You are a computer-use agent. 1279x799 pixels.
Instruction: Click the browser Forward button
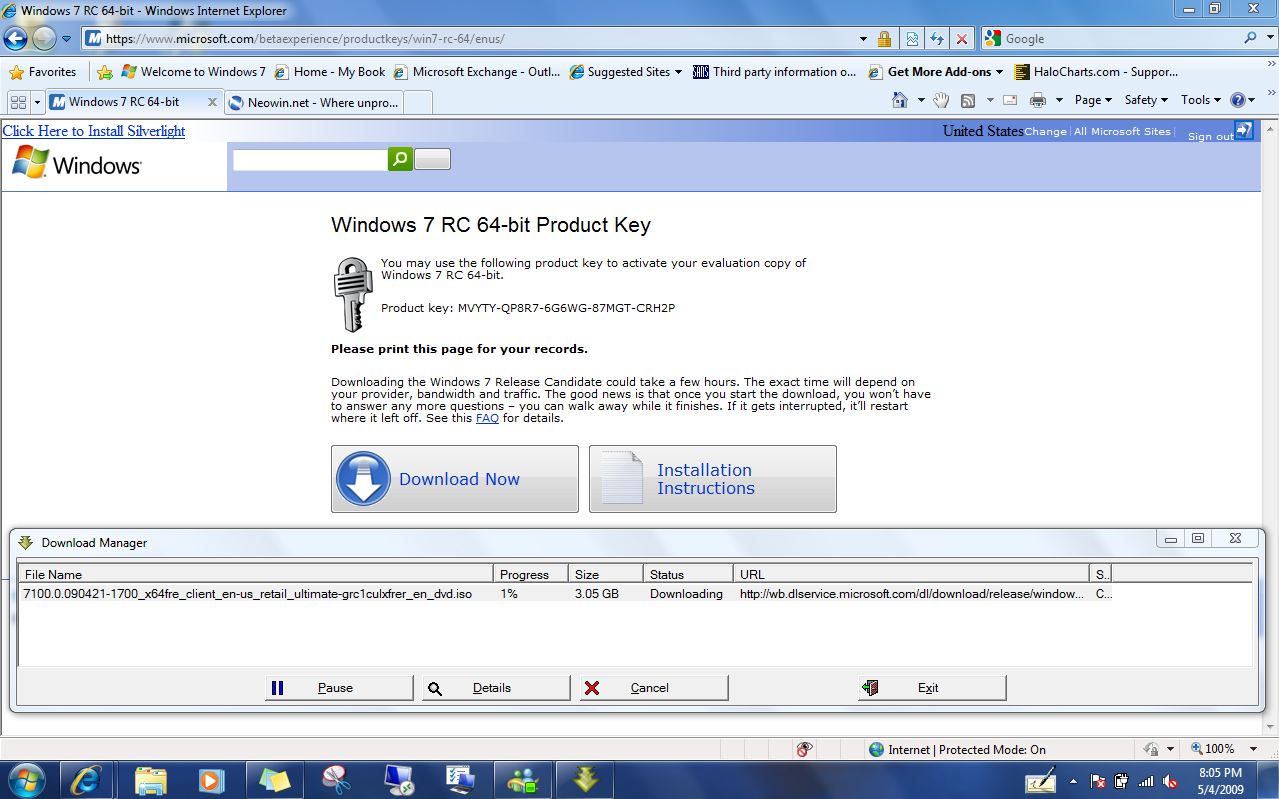tap(44, 39)
